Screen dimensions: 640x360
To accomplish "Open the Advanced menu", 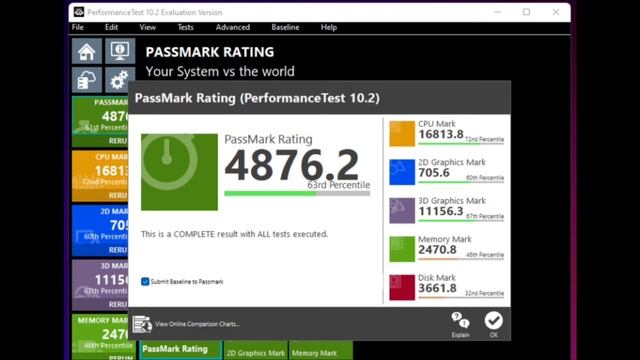I will (x=233, y=27).
